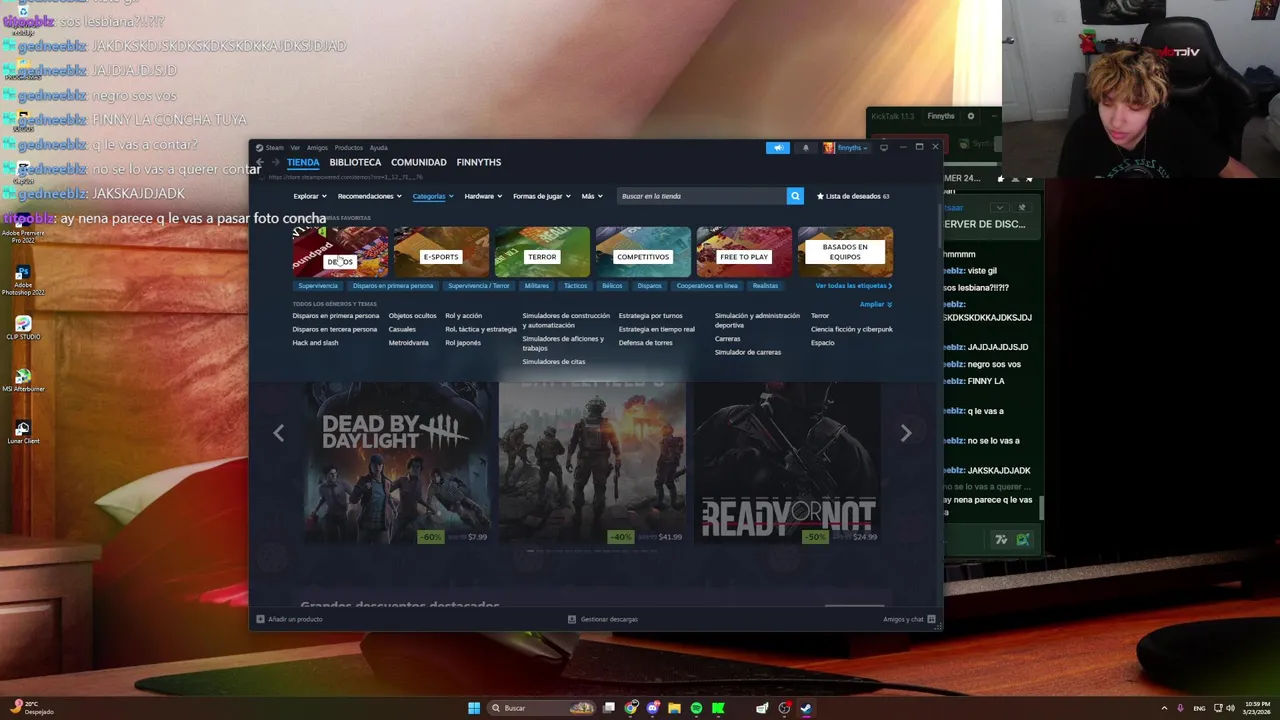Open the Lunar Client desktop icon
Viewport: 1280px width, 720px height.
[23, 432]
